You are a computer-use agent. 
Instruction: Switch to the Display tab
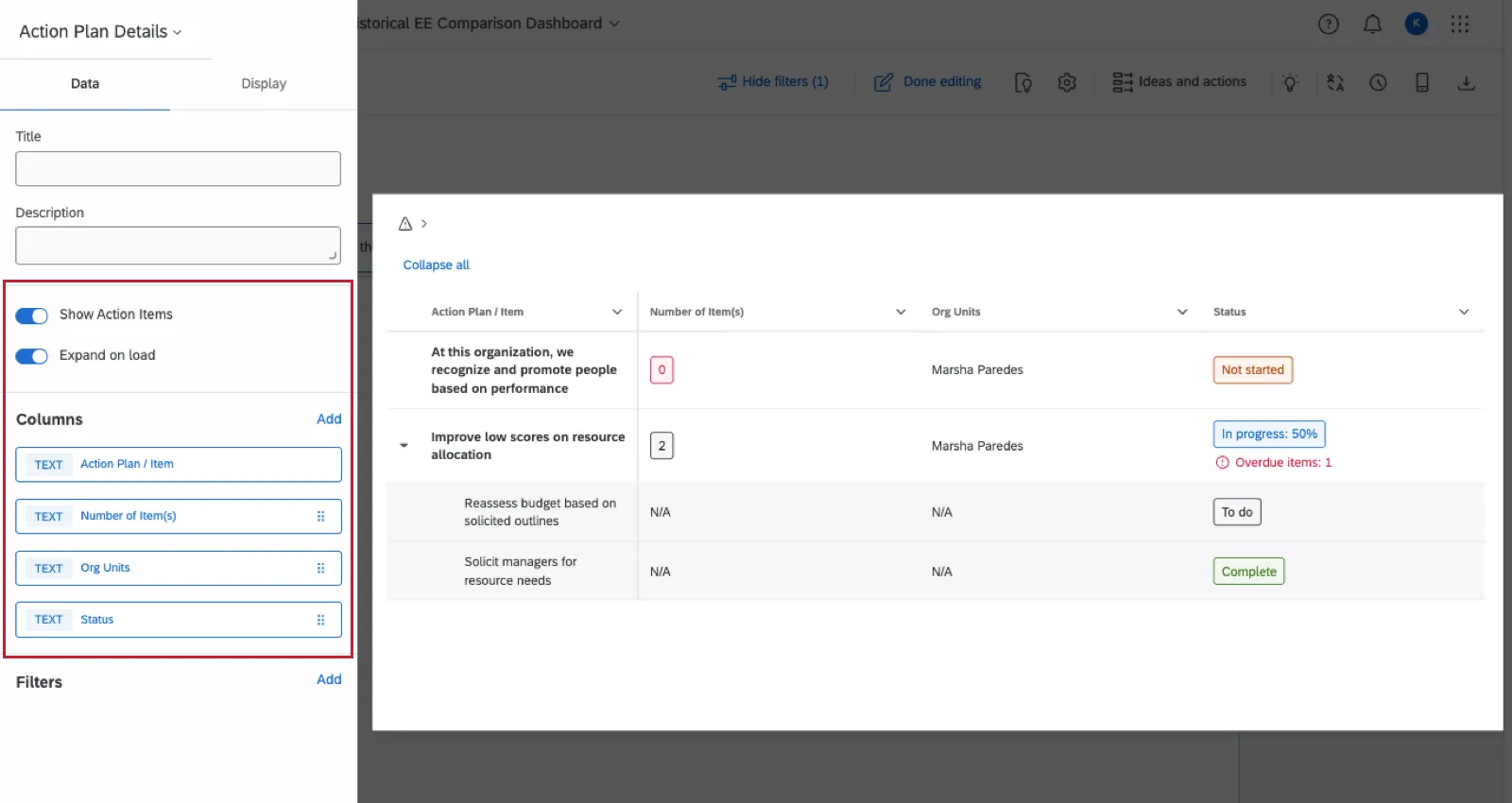pyautogui.click(x=264, y=84)
